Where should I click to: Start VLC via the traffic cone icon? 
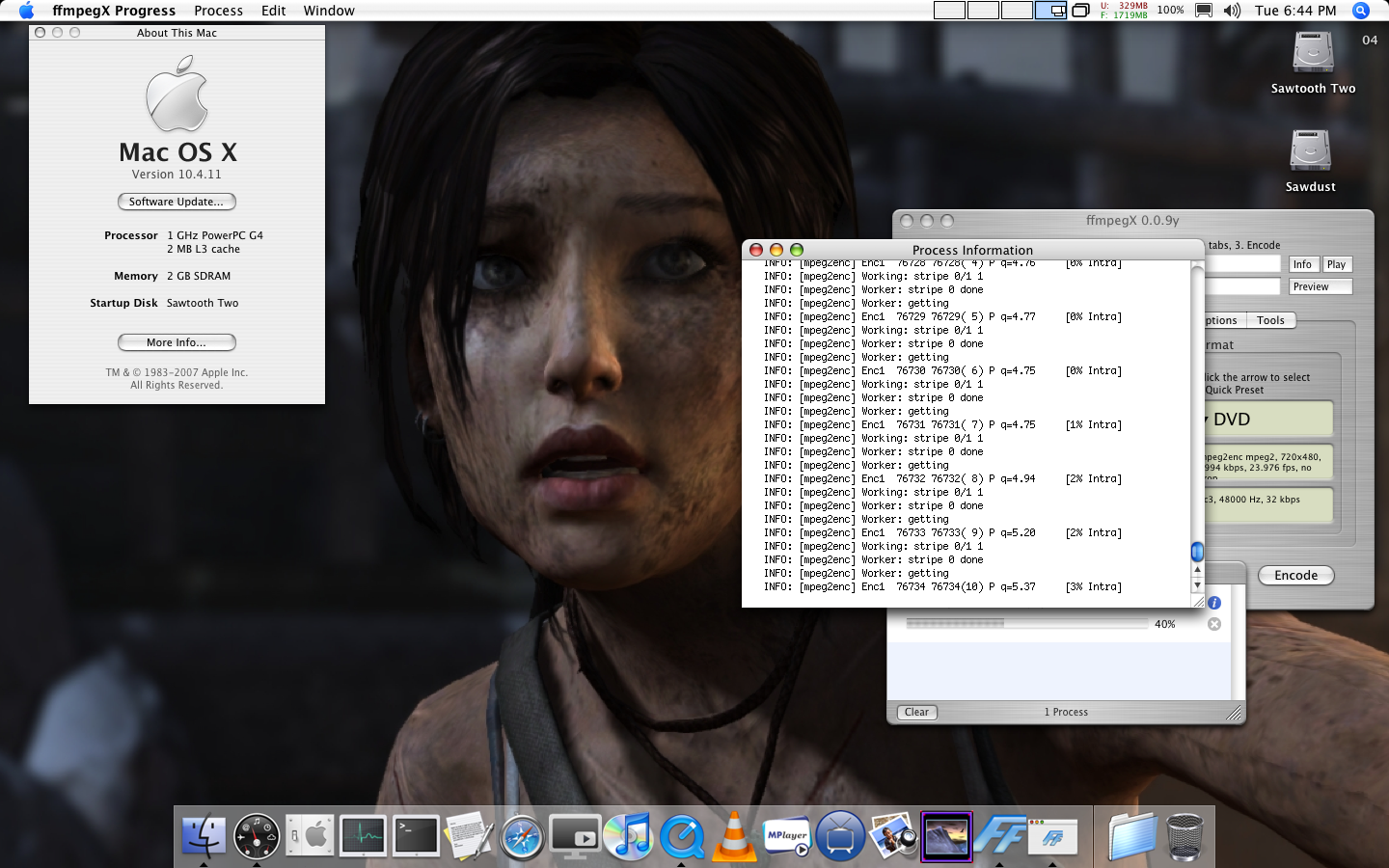(x=735, y=836)
